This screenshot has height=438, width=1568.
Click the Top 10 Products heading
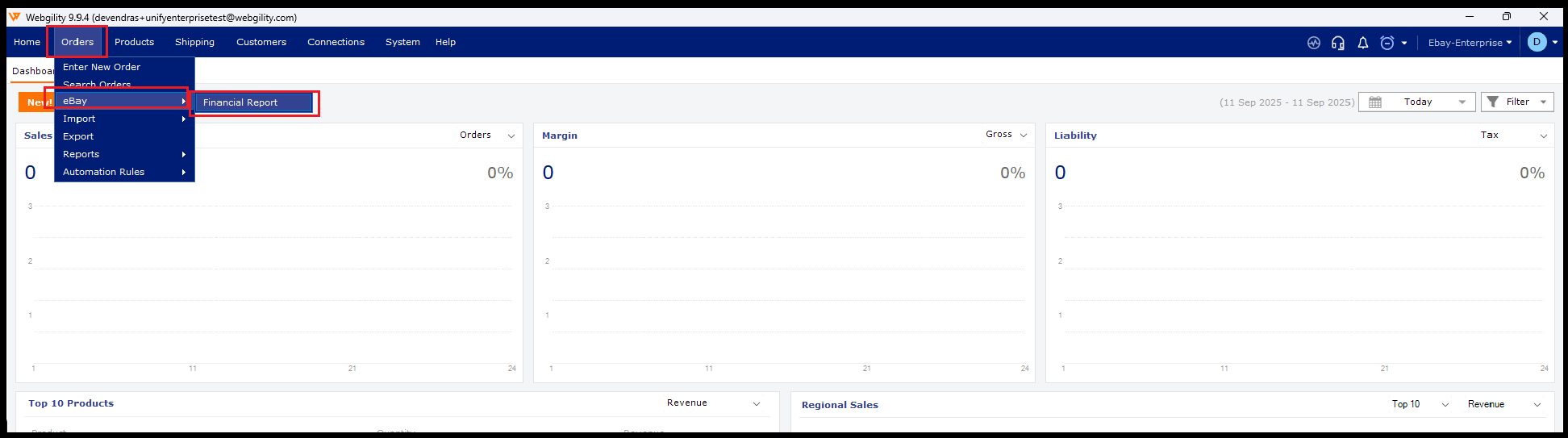[x=71, y=403]
